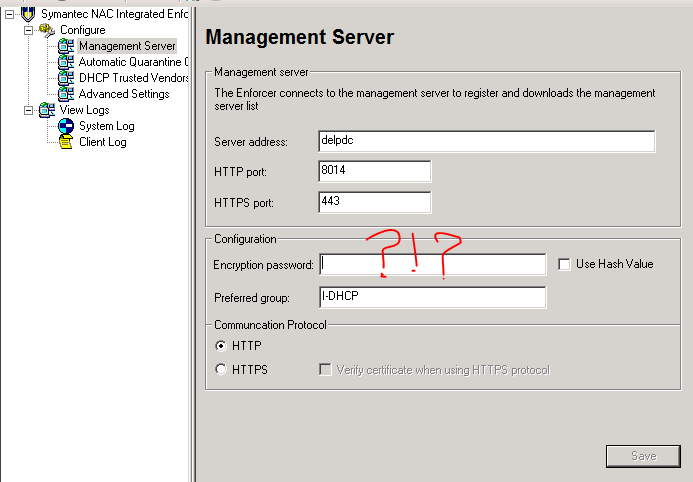Image resolution: width=693 pixels, height=482 pixels.
Task: Click the Management Server tree icon
Action: 66,46
